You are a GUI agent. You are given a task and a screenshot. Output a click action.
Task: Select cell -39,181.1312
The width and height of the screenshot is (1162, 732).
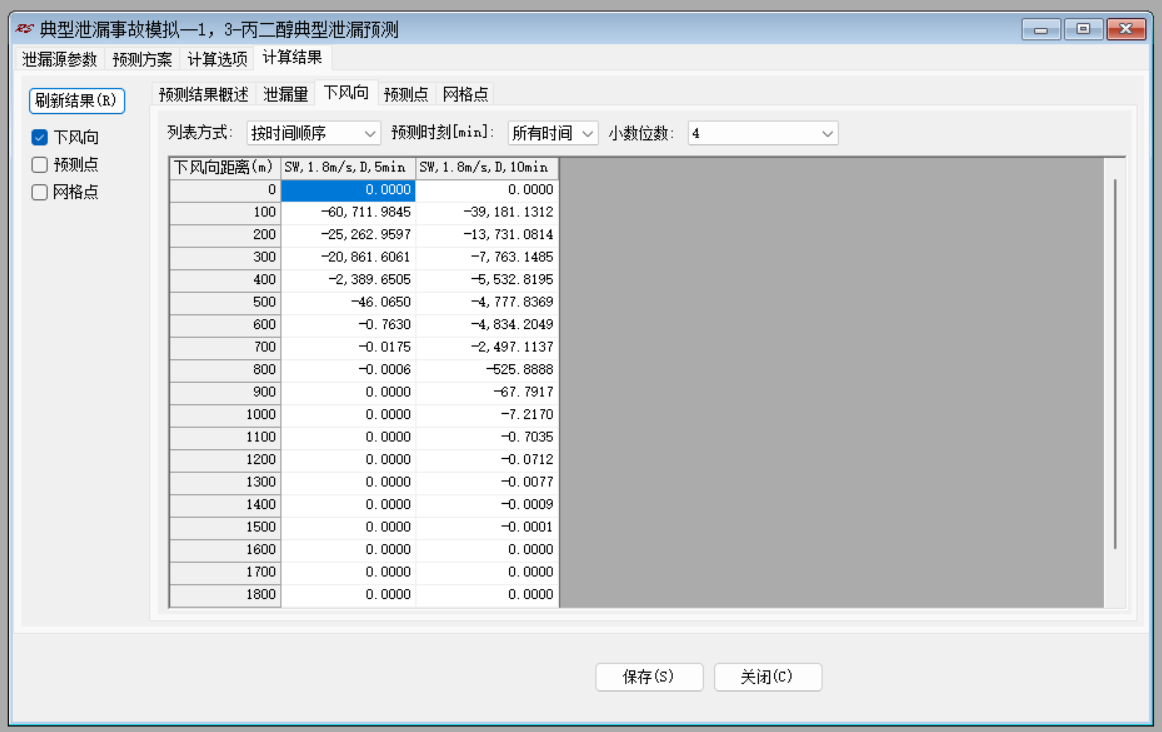click(x=487, y=213)
